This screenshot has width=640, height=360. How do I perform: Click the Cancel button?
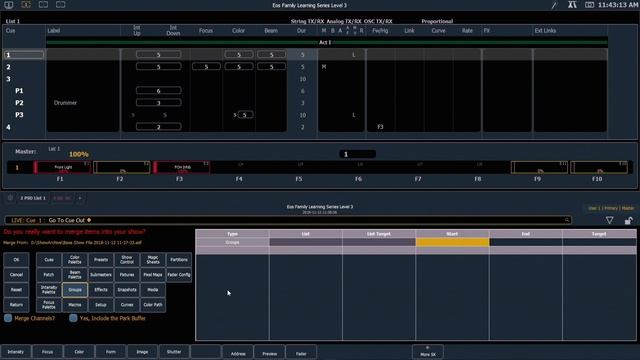coord(16,275)
